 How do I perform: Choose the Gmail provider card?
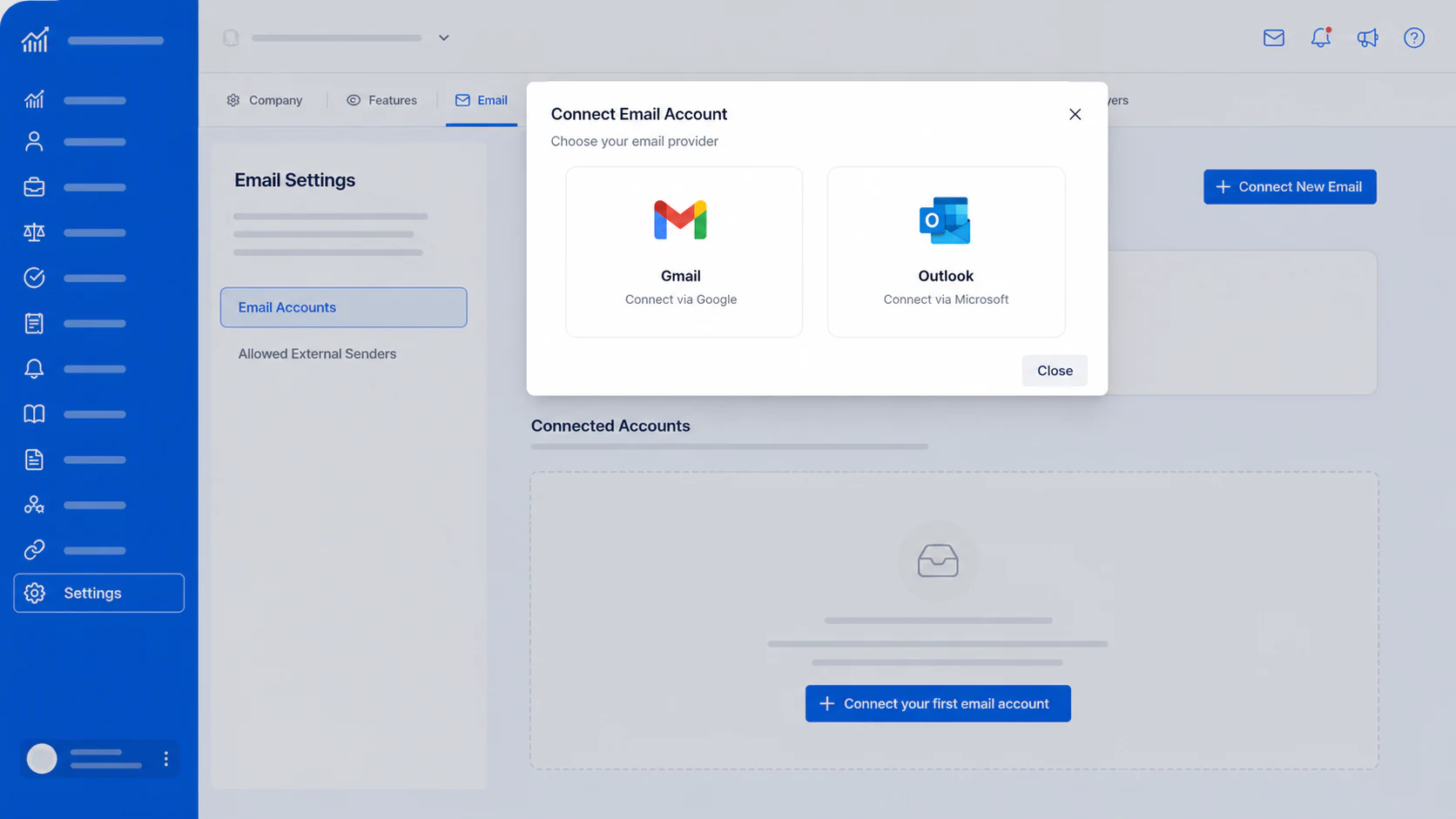click(x=684, y=252)
